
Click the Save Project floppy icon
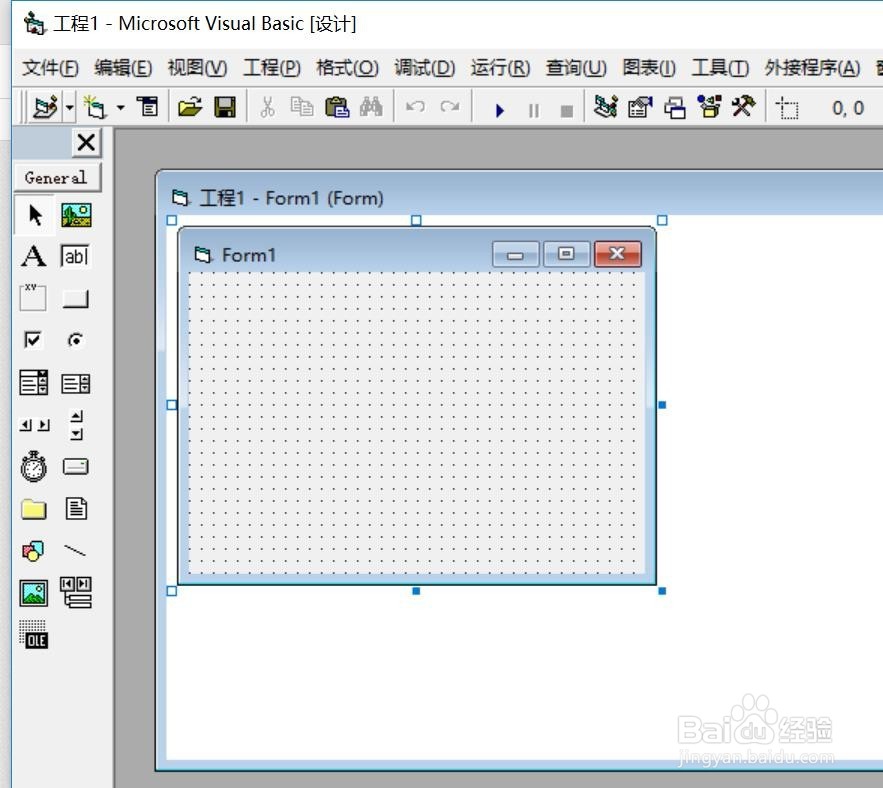pyautogui.click(x=225, y=106)
